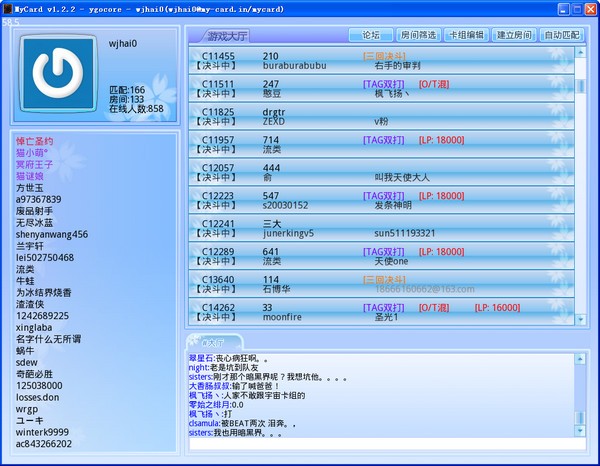This screenshot has width=600, height=466.
Task: Select room C11825 drgtr row
Action: (382, 117)
